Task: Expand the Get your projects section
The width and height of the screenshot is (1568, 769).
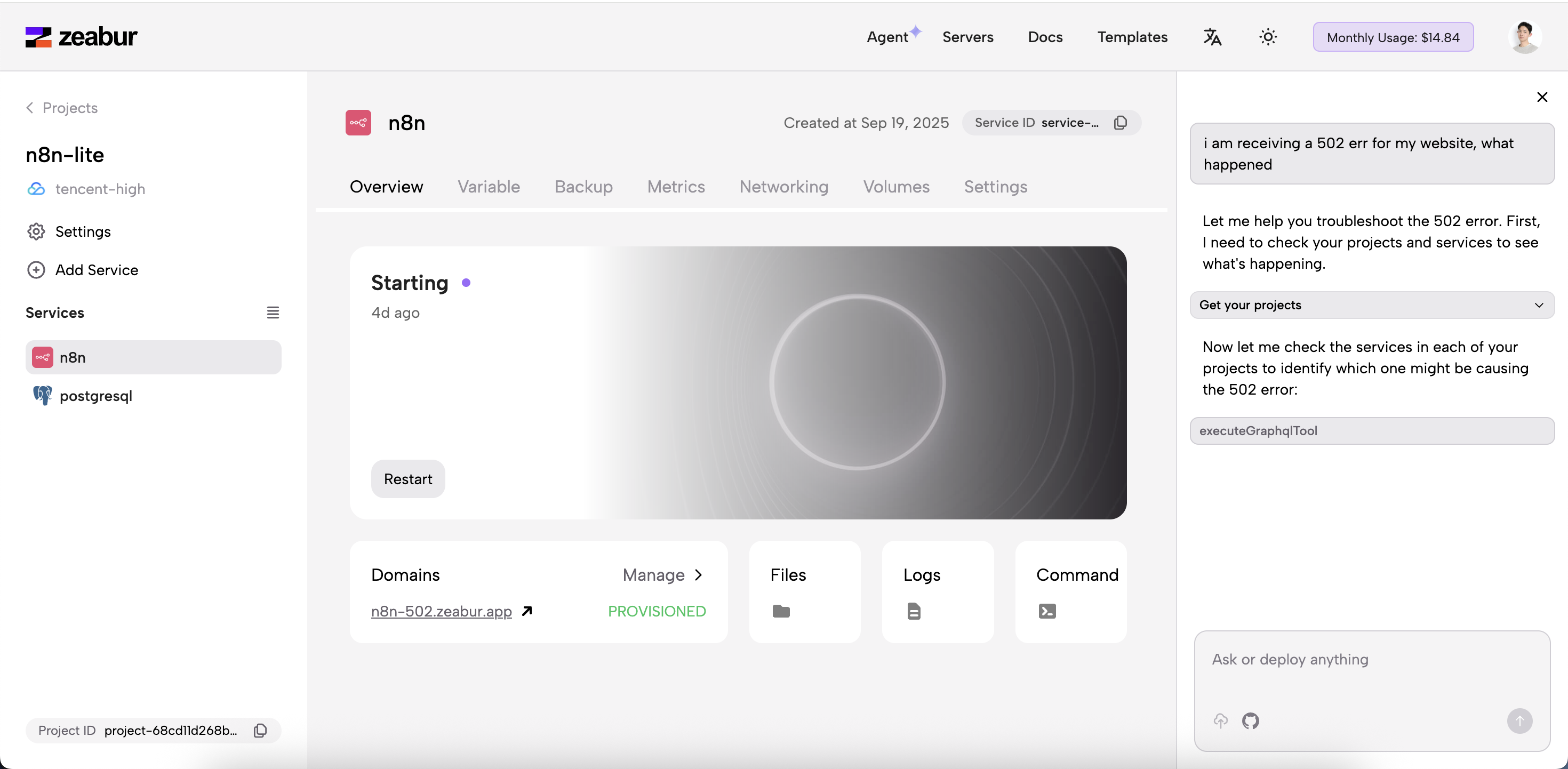Action: pyautogui.click(x=1371, y=305)
